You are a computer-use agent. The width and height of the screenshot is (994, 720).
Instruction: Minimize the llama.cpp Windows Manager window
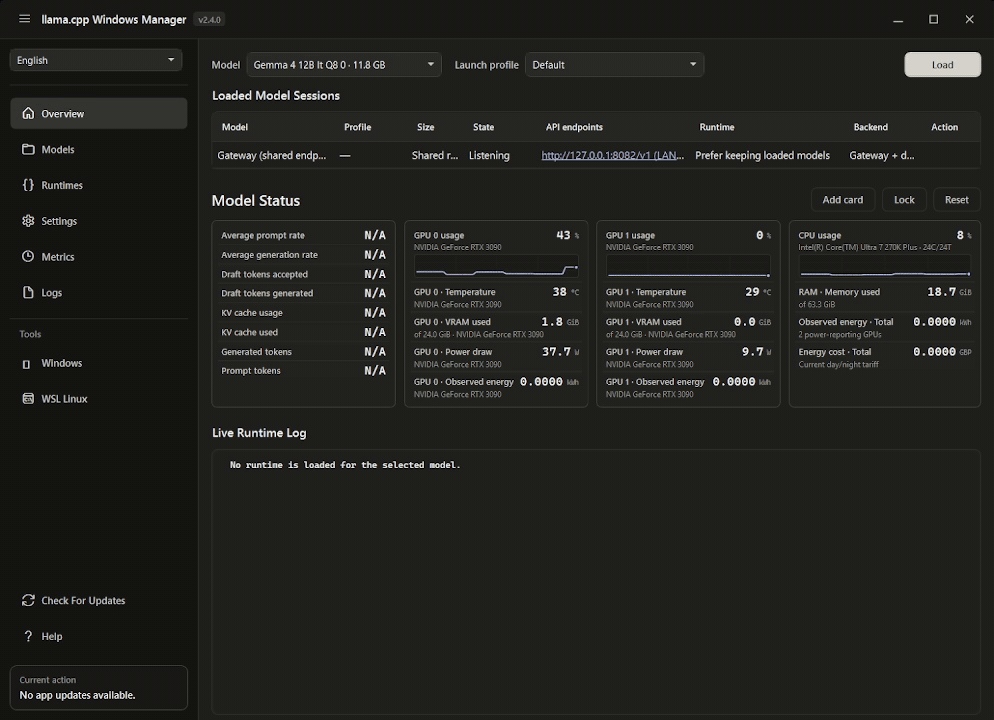[898, 20]
